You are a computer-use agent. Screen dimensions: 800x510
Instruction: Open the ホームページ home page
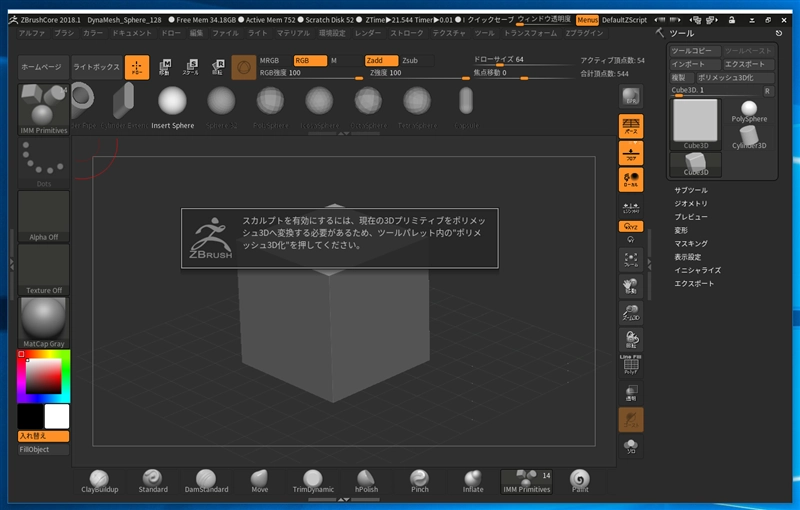pos(43,67)
